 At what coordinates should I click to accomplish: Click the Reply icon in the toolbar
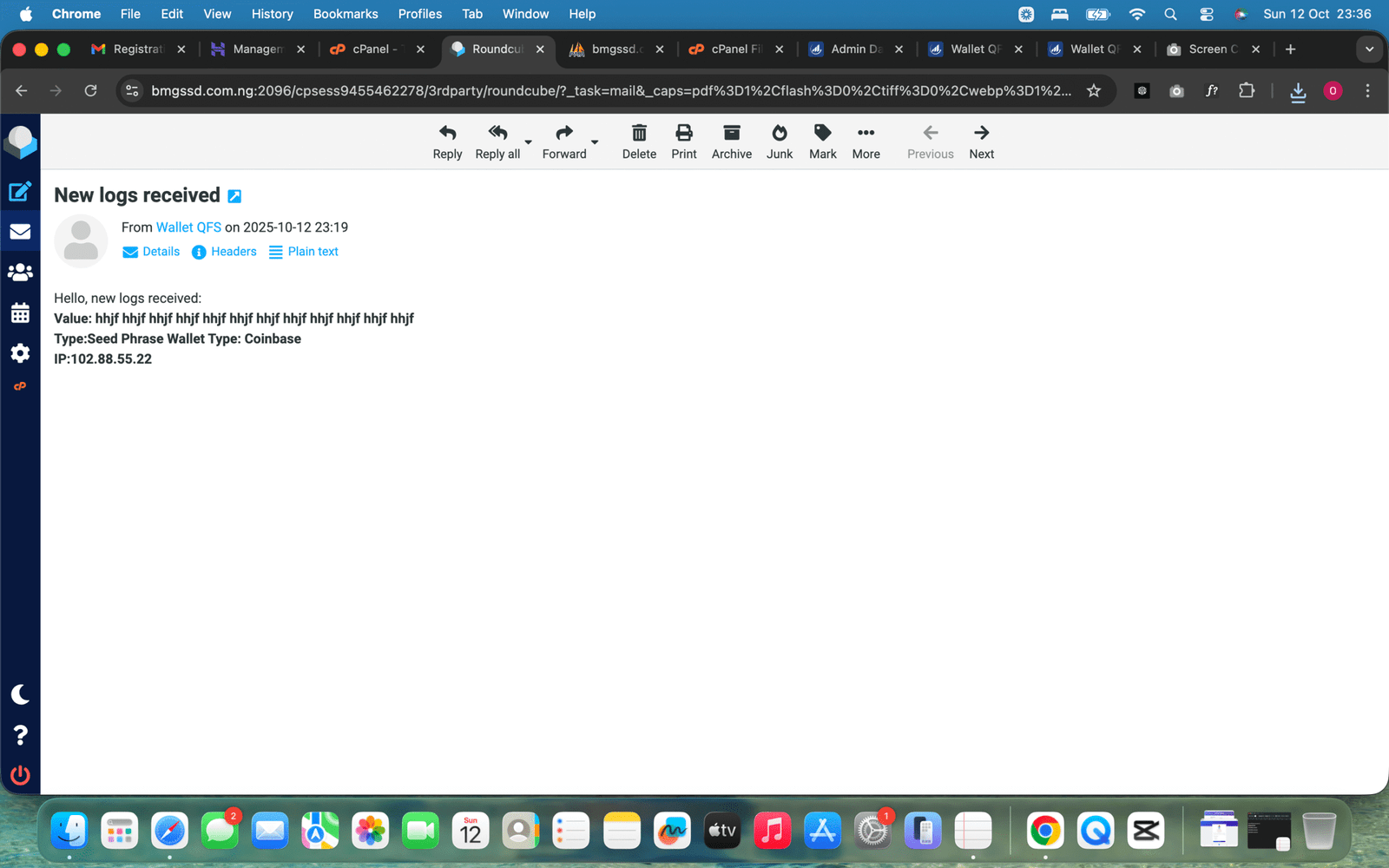coord(447,141)
